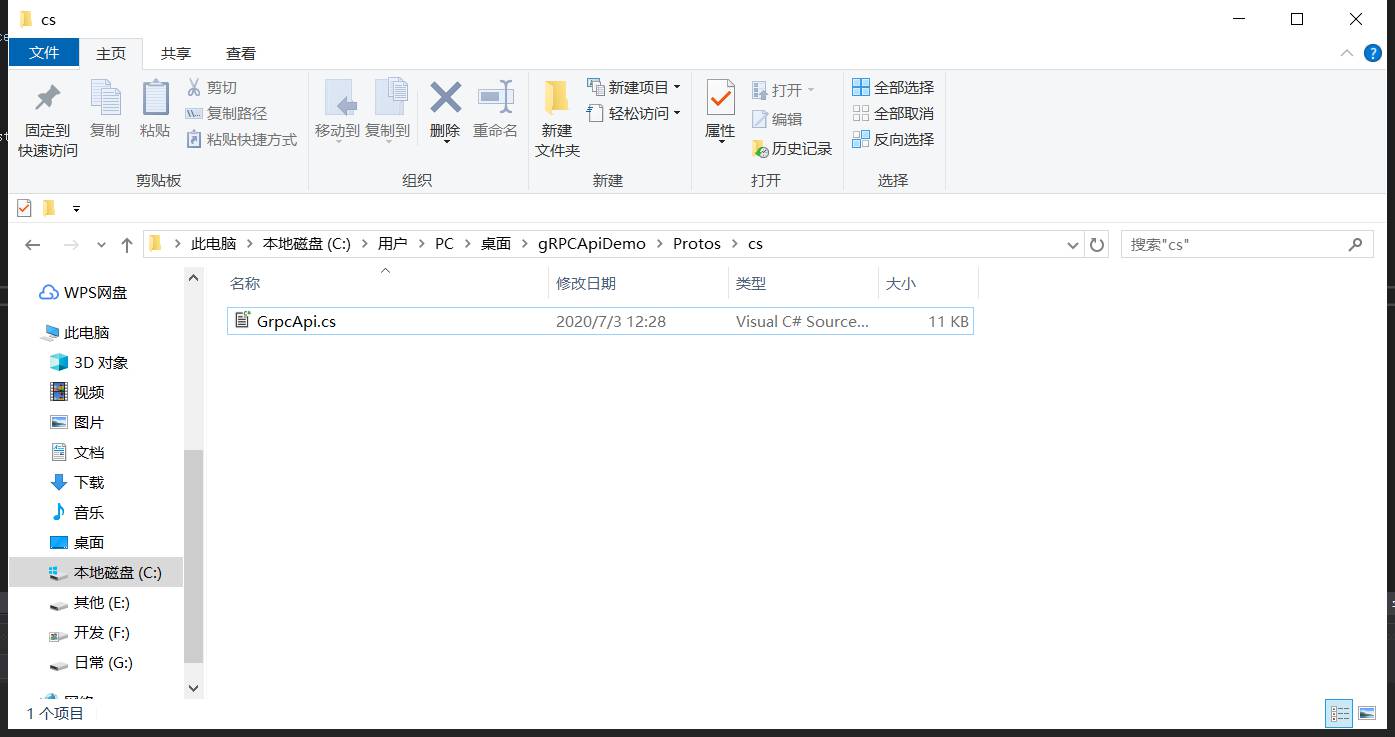Click the navigation pane scroll down arrow
Image resolution: width=1395 pixels, height=737 pixels.
click(x=194, y=688)
